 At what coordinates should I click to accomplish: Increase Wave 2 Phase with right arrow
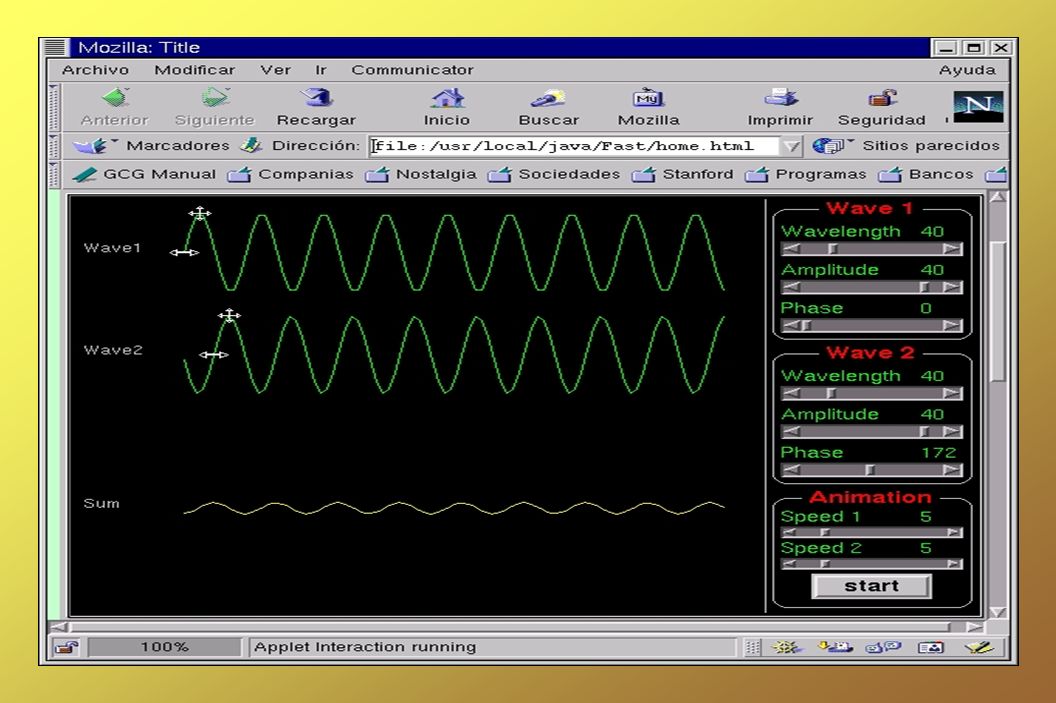952,470
